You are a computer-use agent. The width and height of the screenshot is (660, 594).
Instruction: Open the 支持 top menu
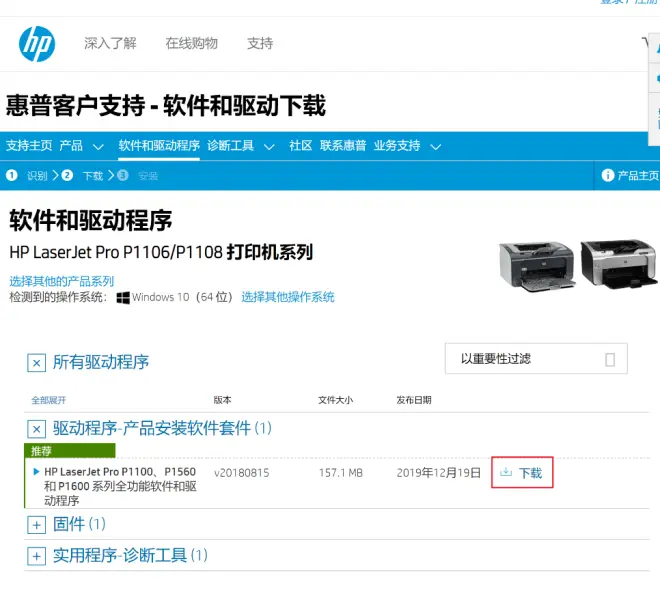coord(260,43)
